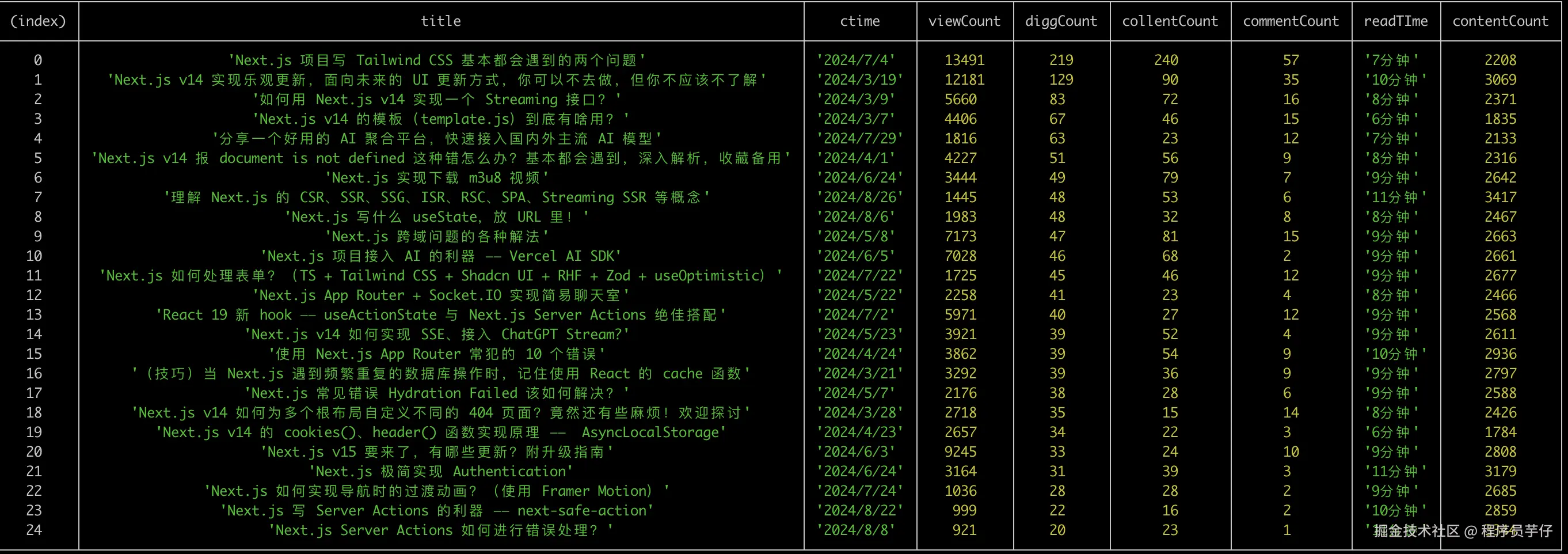Select title about React 19 useActionState hook
This screenshot has height=554, width=1568.
tap(441, 315)
